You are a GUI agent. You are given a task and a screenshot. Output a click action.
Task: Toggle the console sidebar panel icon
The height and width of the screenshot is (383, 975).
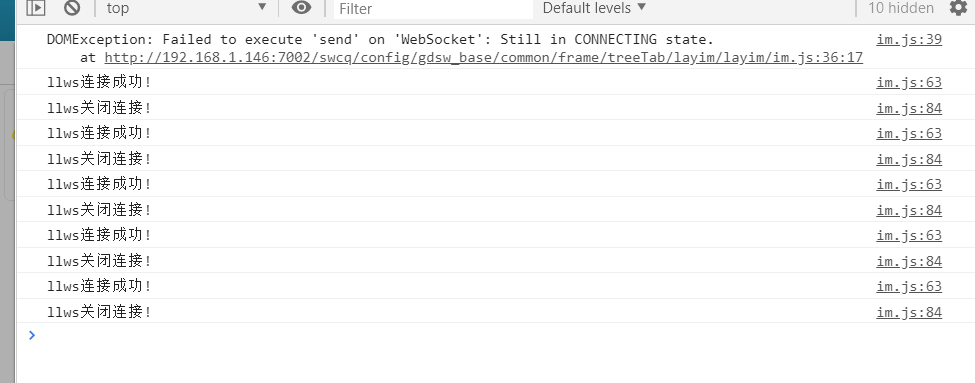(37, 8)
